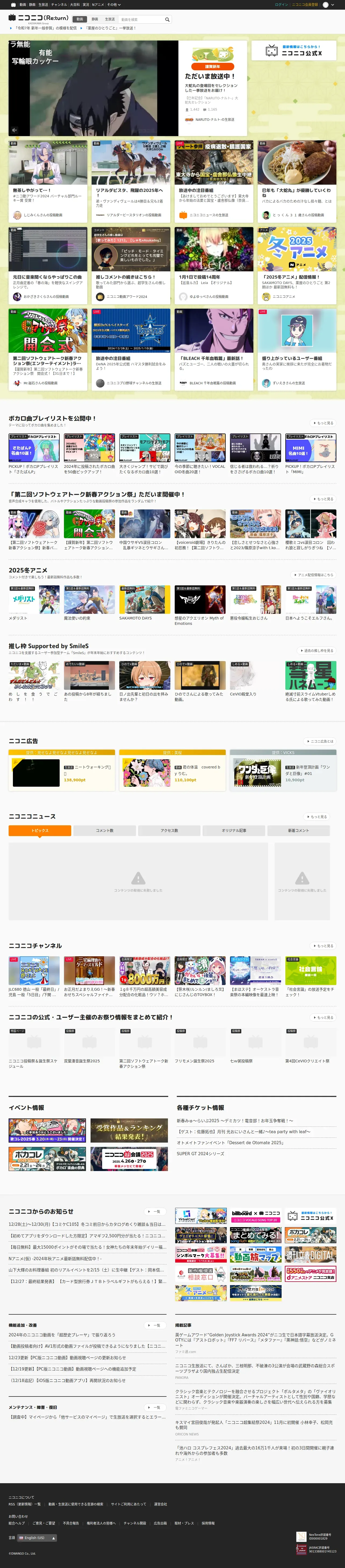This screenshot has height=1568, width=345.
Task: Open billboard × ニコニコ VOCALO SONGS banner
Action: pos(256,1216)
